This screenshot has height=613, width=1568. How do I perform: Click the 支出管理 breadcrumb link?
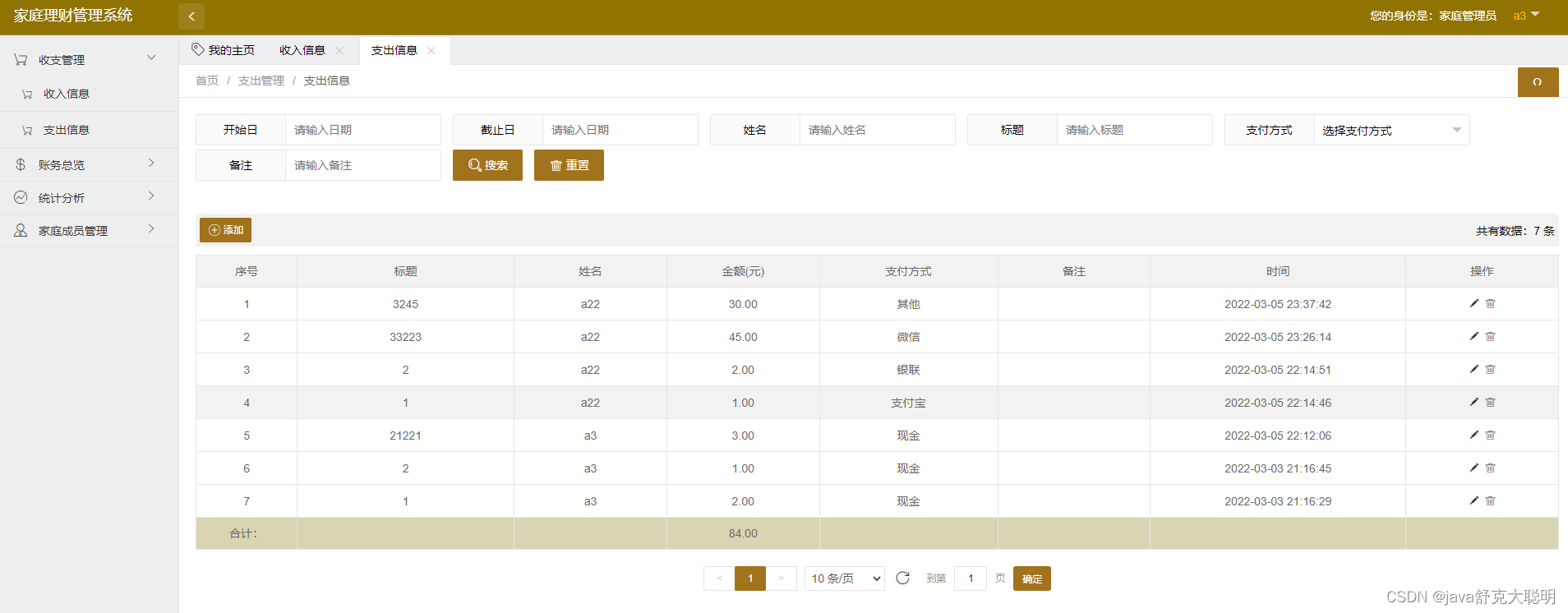261,81
